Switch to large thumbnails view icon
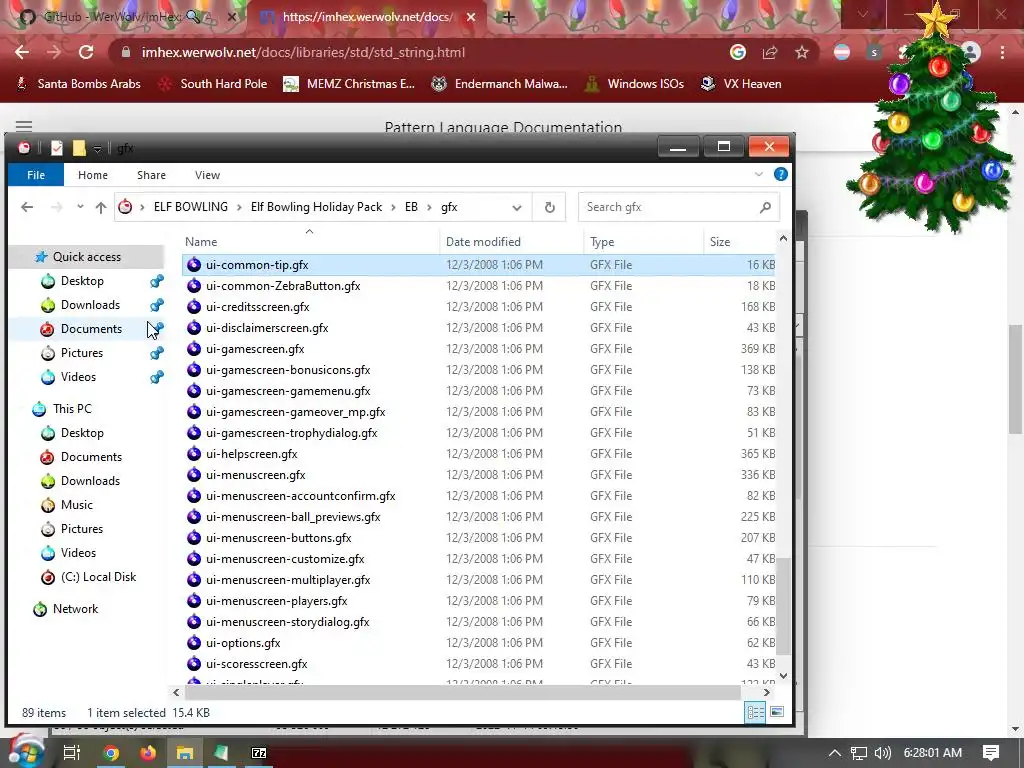1024x768 pixels. [x=777, y=712]
